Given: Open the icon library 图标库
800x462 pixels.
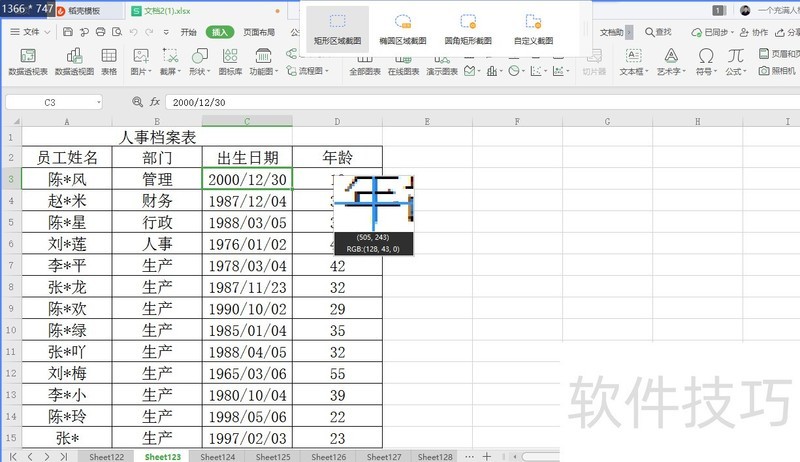Looking at the screenshot, I should [x=230, y=62].
